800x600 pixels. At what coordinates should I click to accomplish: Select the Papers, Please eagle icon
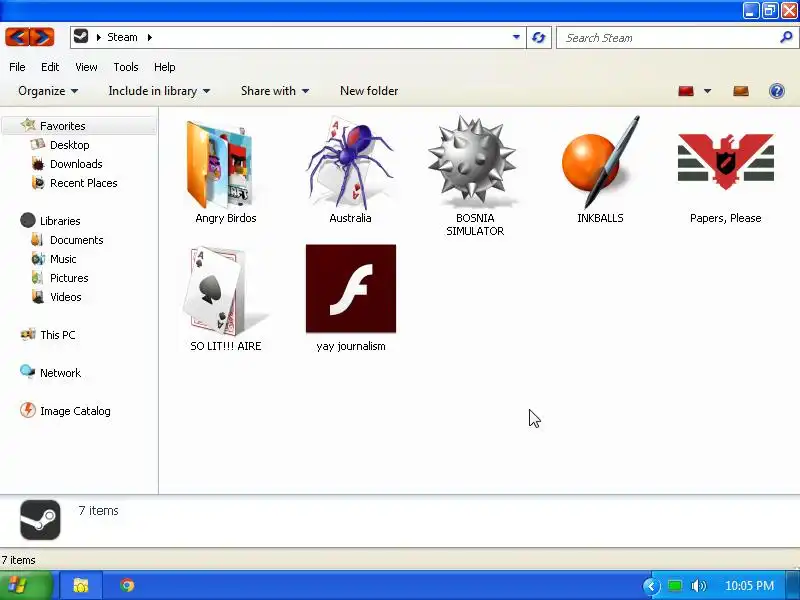(726, 161)
